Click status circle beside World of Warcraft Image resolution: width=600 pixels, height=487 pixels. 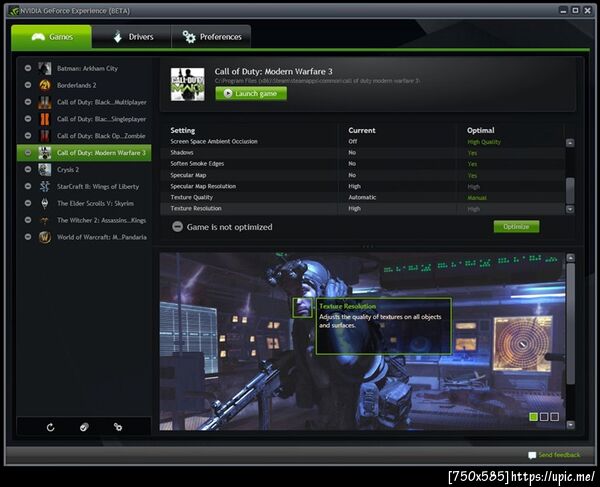click(x=28, y=236)
